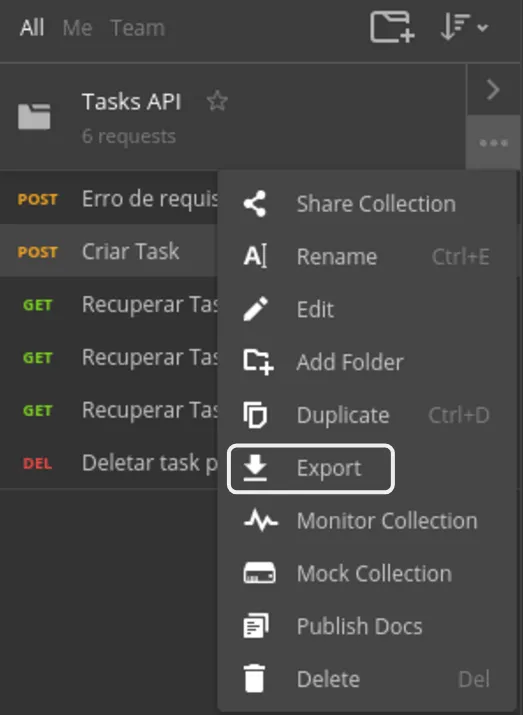The width and height of the screenshot is (523, 715).
Task: Switch to the Me tab
Action: pos(78,28)
